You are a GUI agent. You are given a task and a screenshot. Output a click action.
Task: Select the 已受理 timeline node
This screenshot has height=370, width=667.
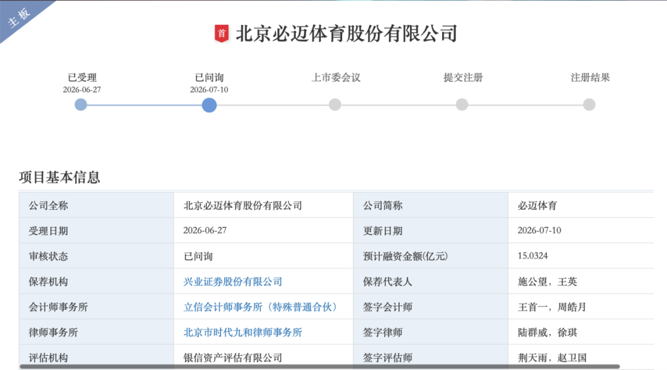pyautogui.click(x=81, y=105)
